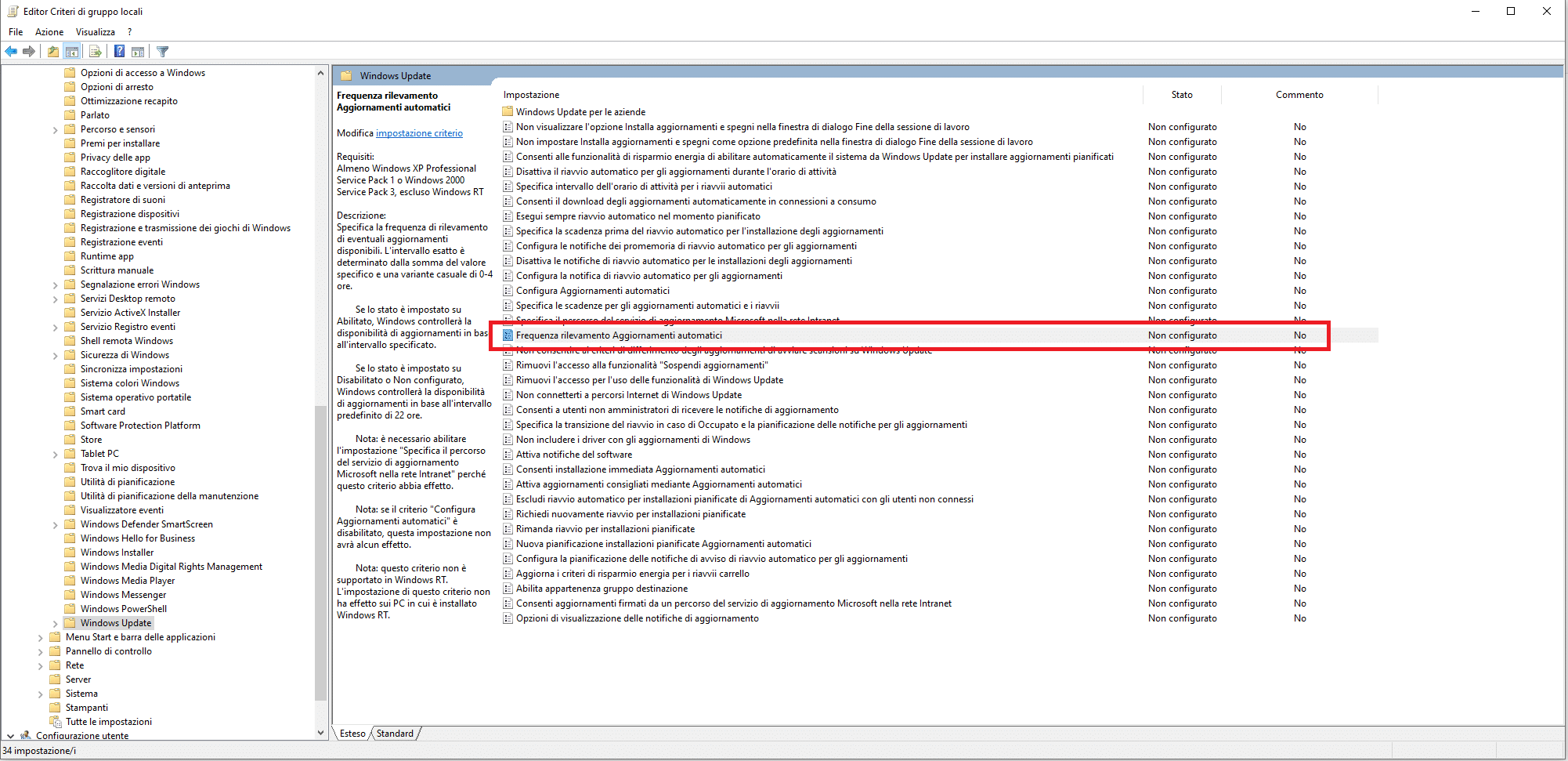Screen dimensions: 1568x761
Task: Go up one level with folder arrow icon
Action: pos(52,52)
